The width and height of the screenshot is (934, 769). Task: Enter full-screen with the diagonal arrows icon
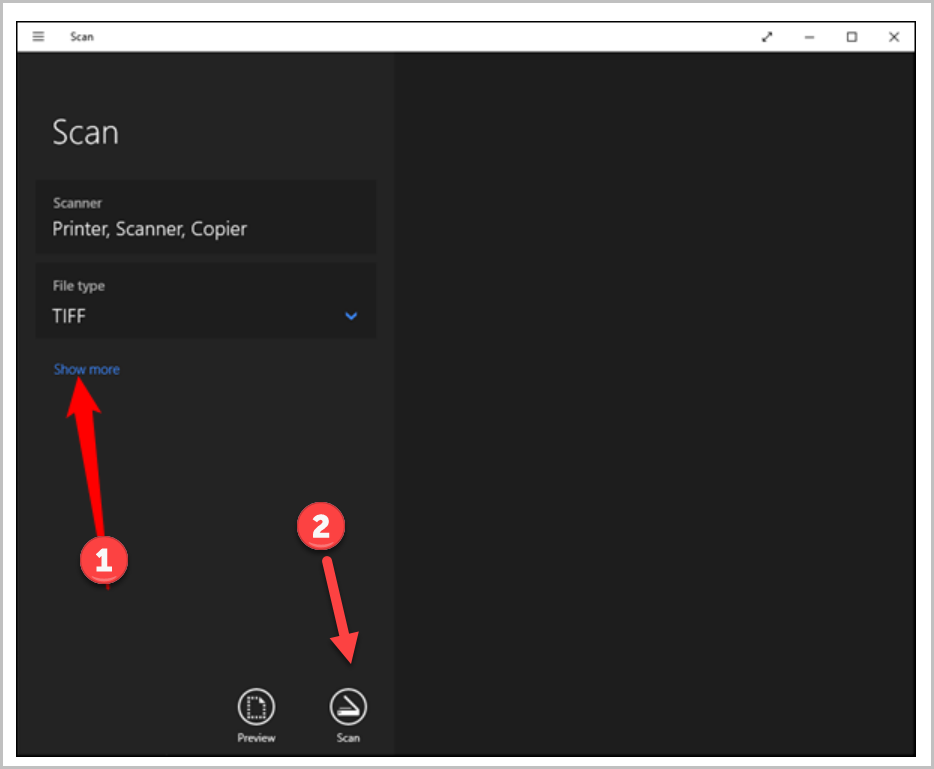[767, 37]
